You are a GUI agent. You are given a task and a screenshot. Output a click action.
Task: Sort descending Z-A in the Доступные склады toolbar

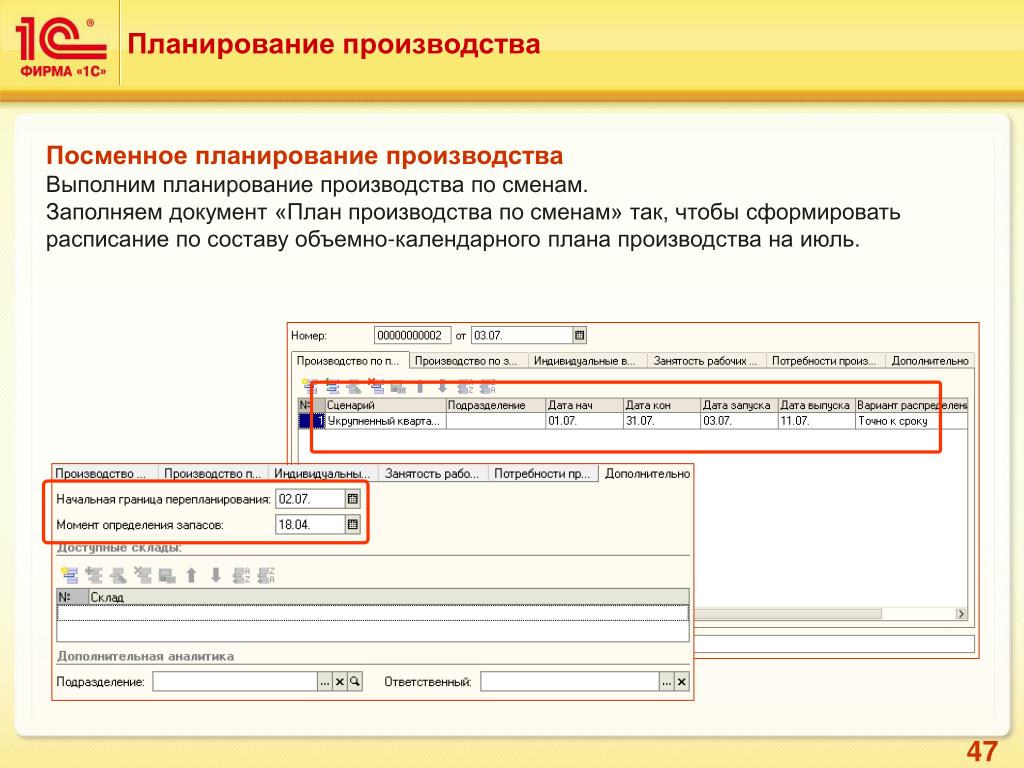click(266, 575)
